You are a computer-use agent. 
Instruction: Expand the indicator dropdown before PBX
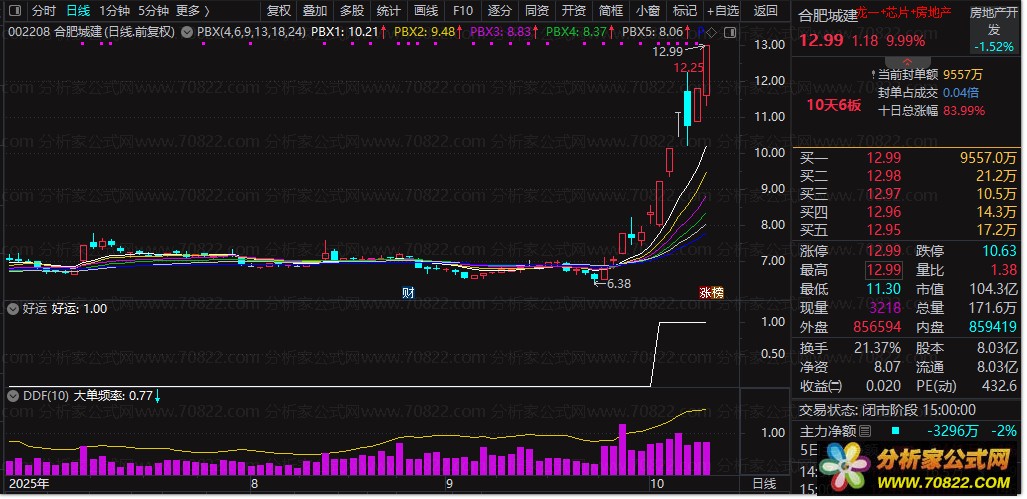coord(187,31)
